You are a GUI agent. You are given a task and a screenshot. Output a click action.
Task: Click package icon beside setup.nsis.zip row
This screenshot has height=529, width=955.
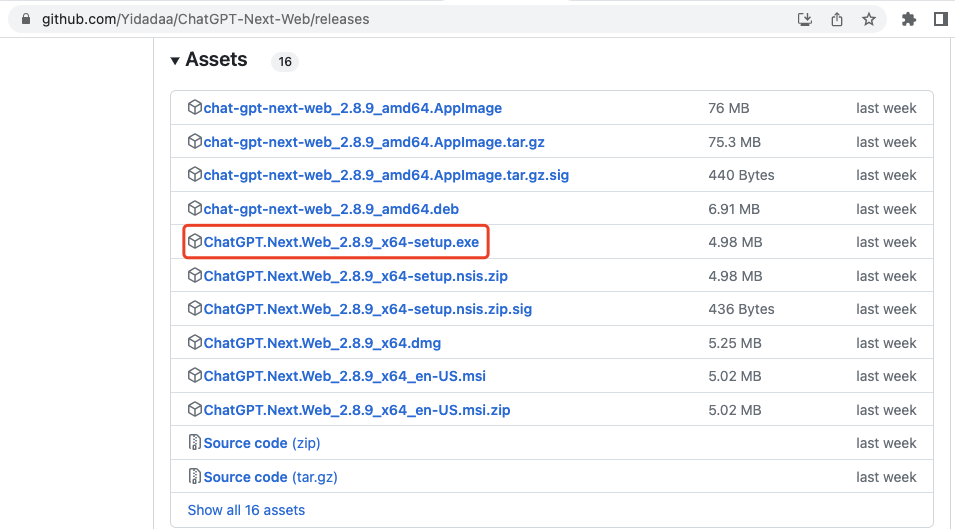[194, 275]
